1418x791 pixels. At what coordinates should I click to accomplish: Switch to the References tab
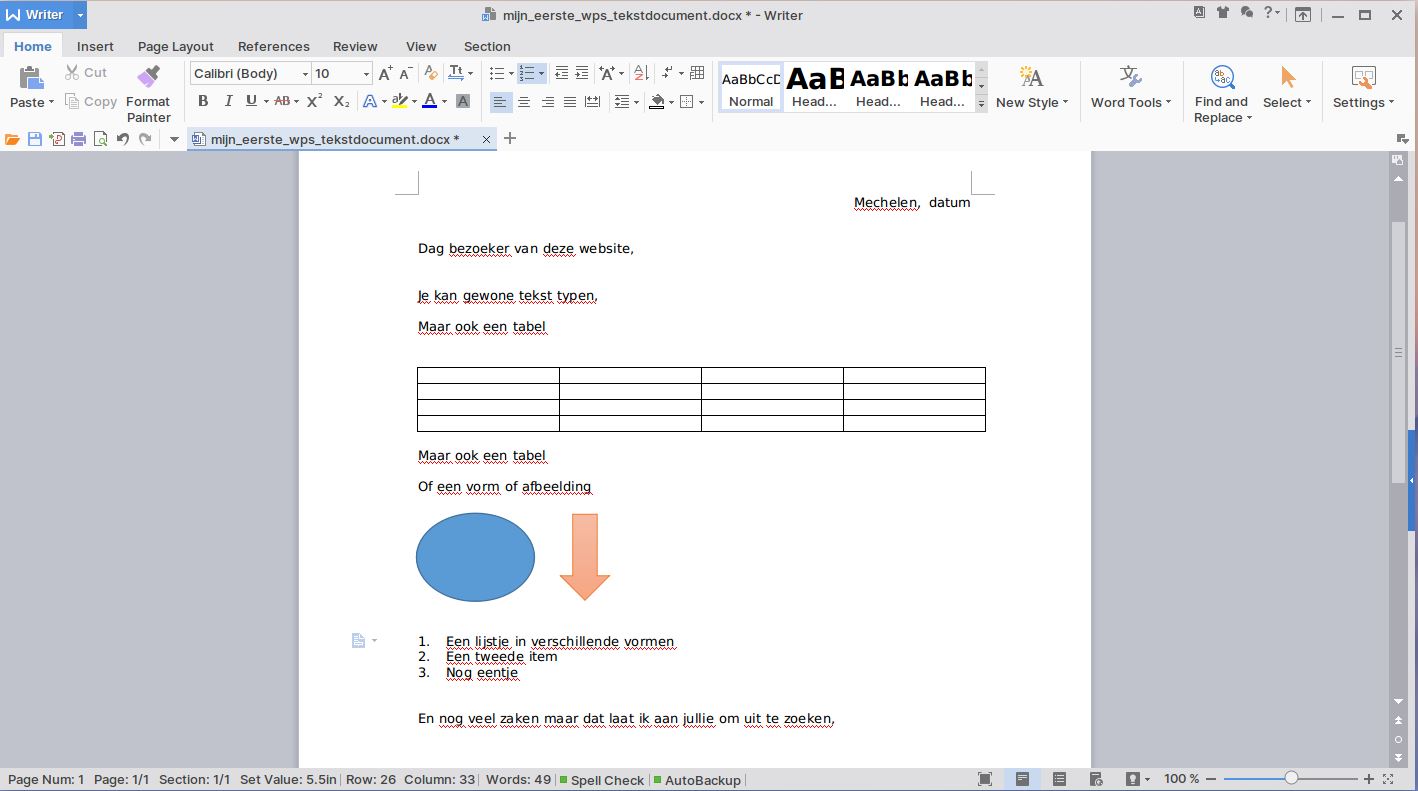click(x=274, y=46)
